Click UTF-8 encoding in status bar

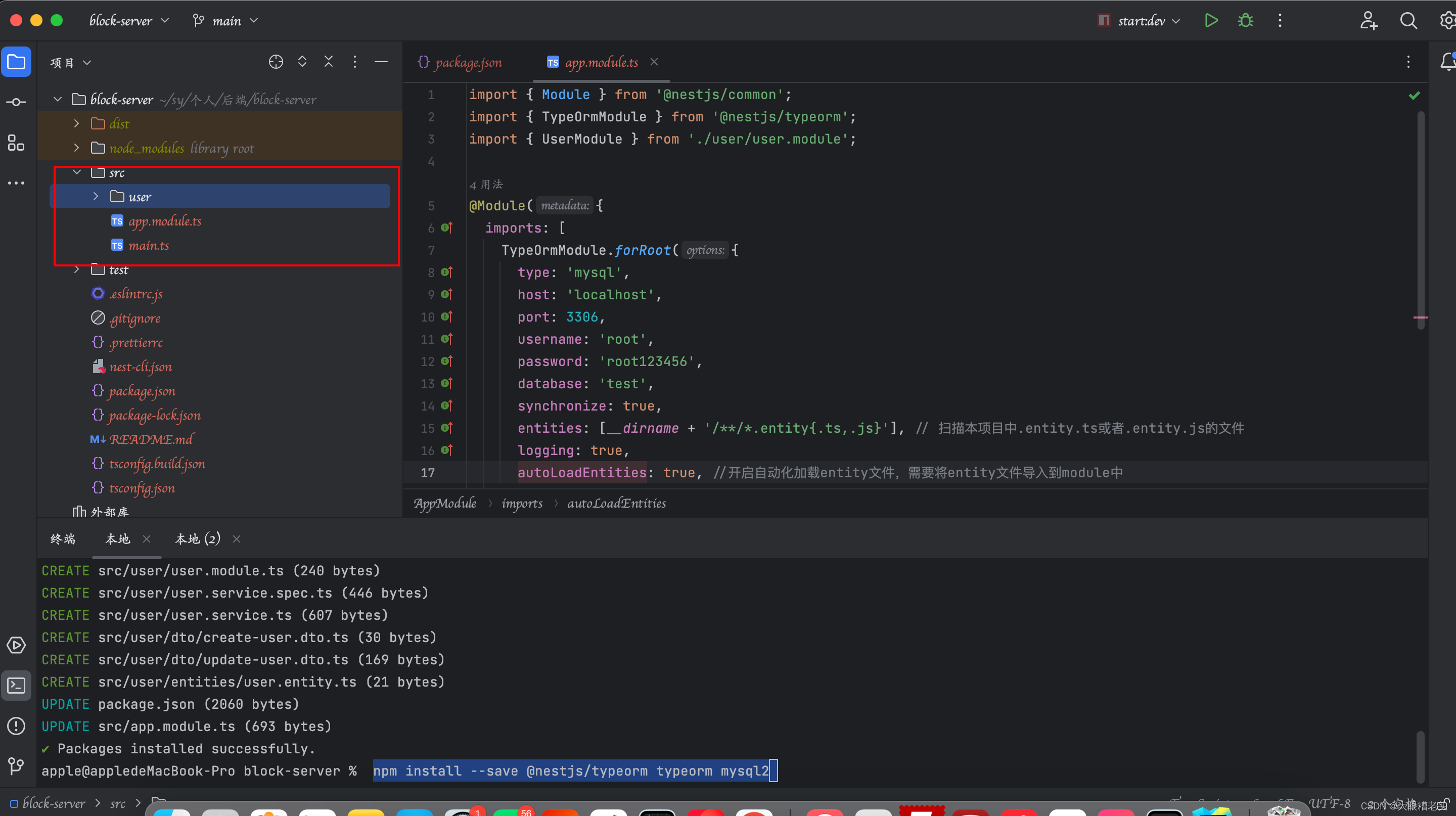(1330, 803)
